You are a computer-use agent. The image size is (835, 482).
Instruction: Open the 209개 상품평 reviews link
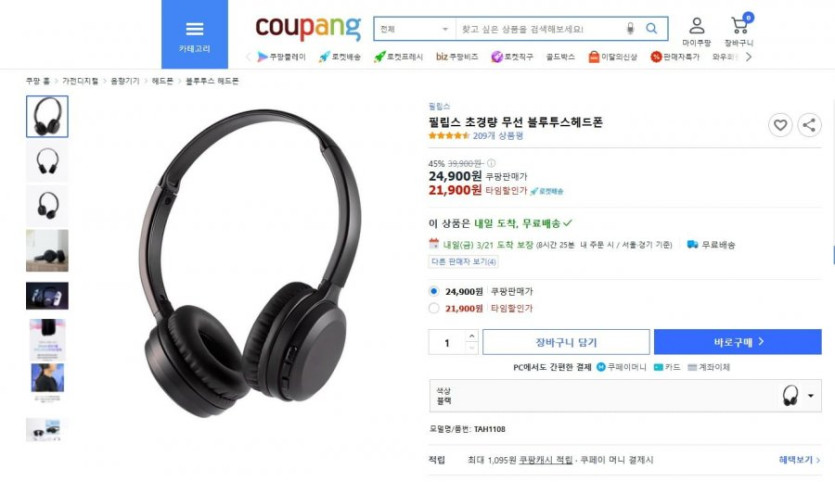498,136
